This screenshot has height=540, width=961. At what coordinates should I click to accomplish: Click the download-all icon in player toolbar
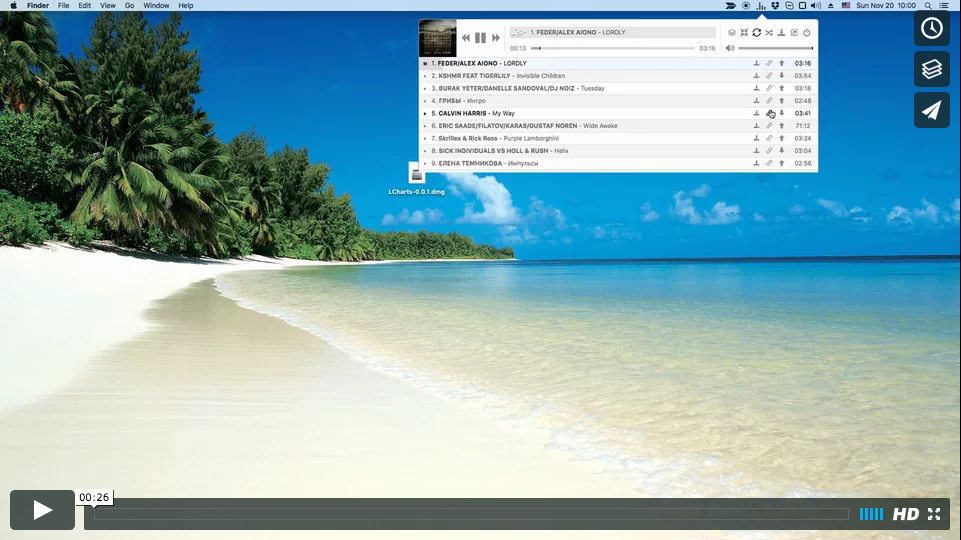781,32
